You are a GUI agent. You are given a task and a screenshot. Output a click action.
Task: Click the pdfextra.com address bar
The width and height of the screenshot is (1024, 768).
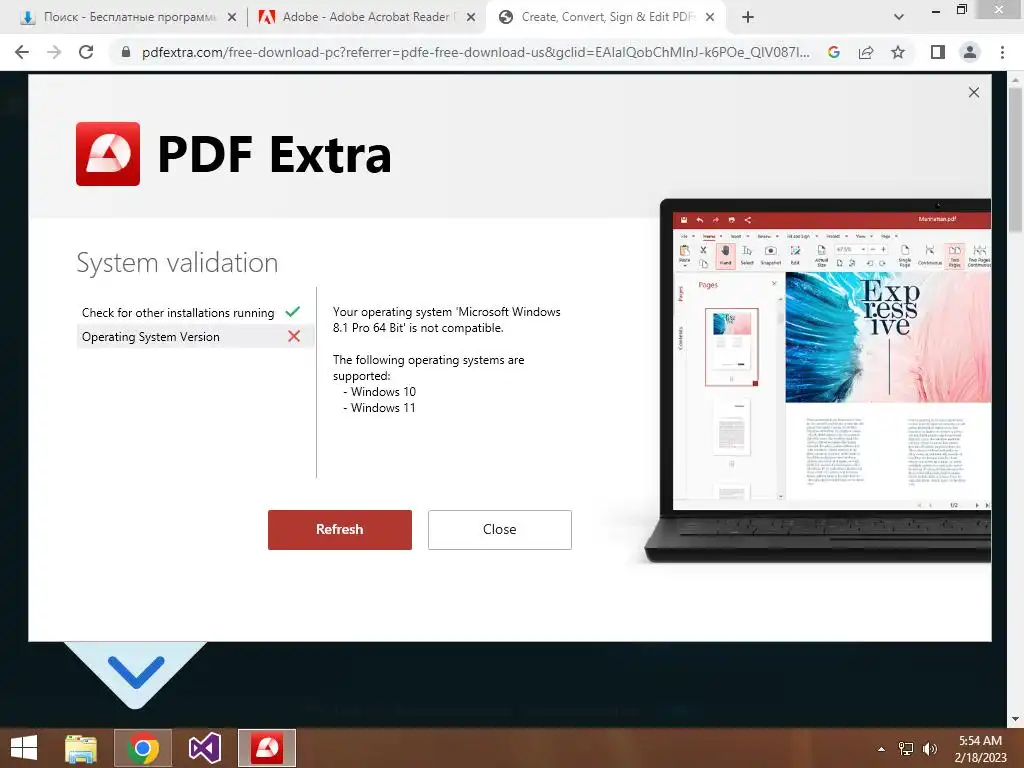[475, 52]
